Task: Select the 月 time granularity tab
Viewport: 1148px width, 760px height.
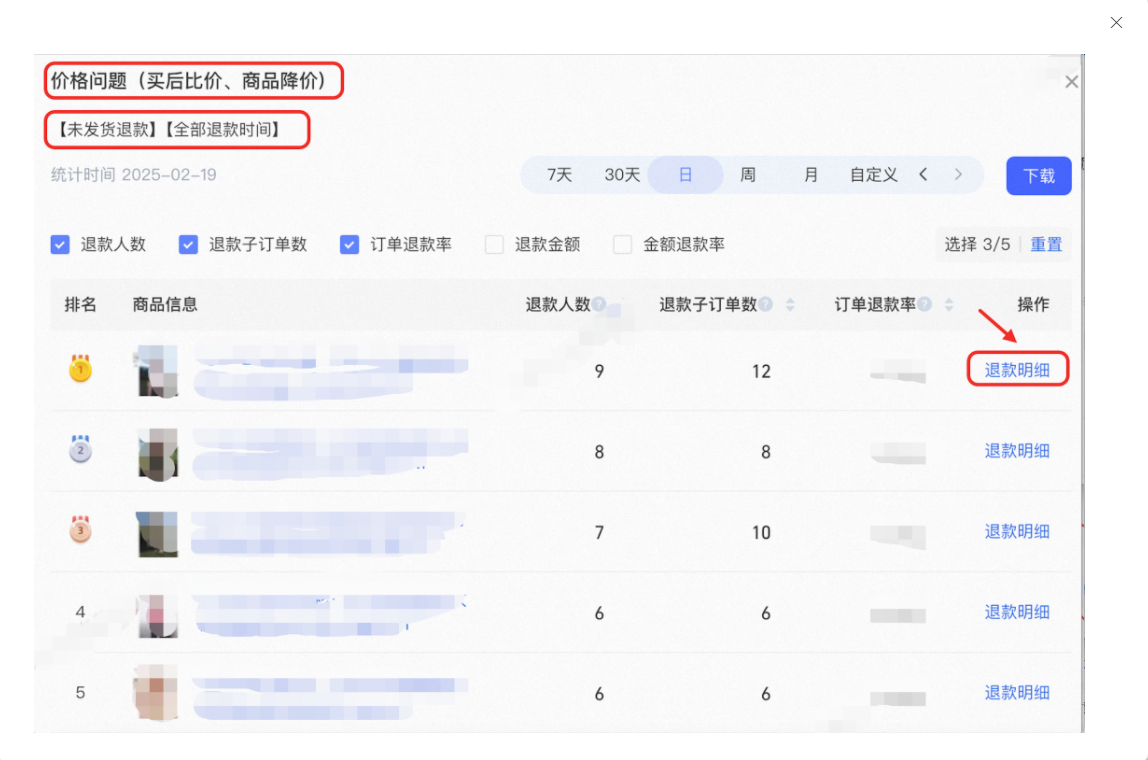Action: pos(810,175)
